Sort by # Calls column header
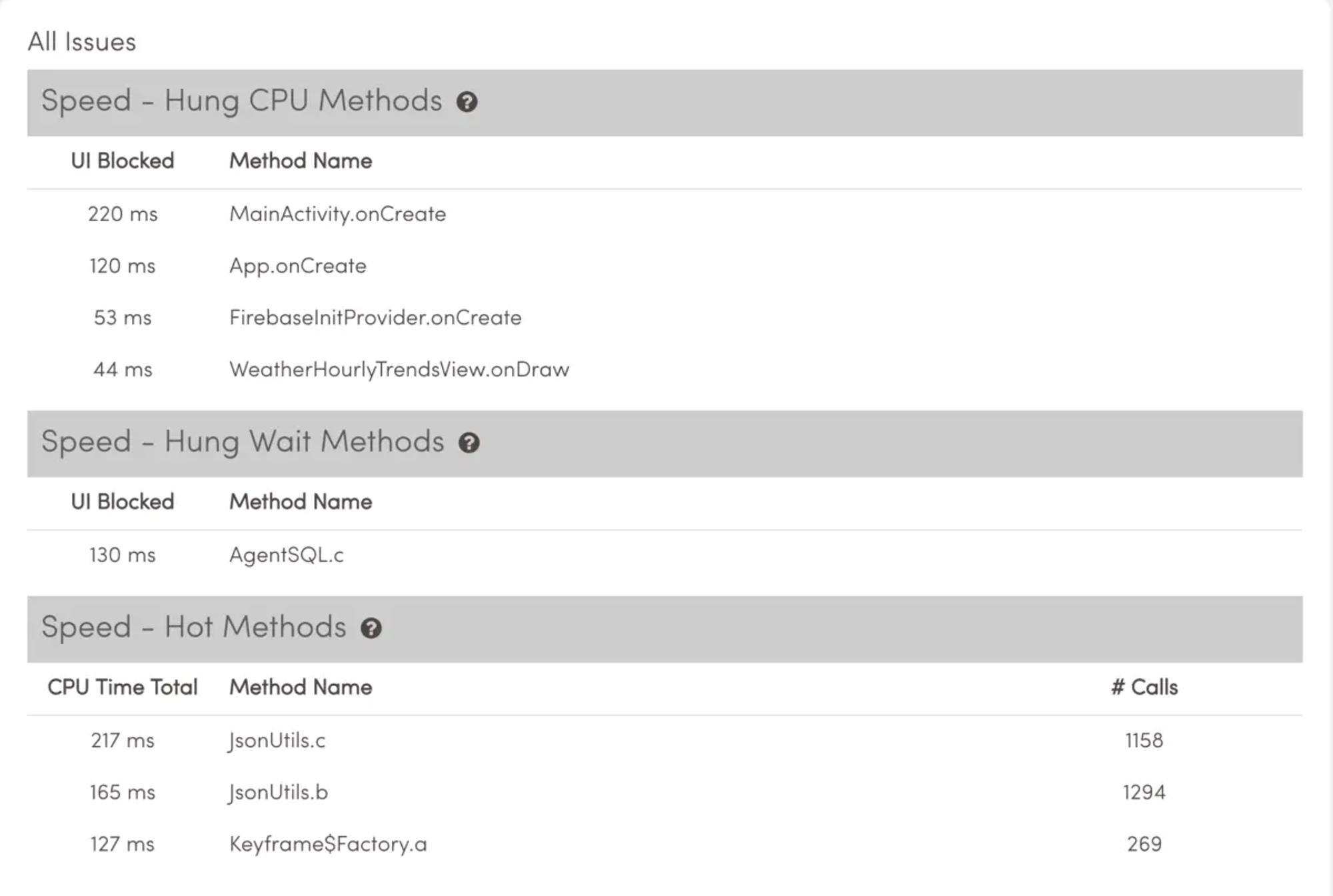 1144,687
